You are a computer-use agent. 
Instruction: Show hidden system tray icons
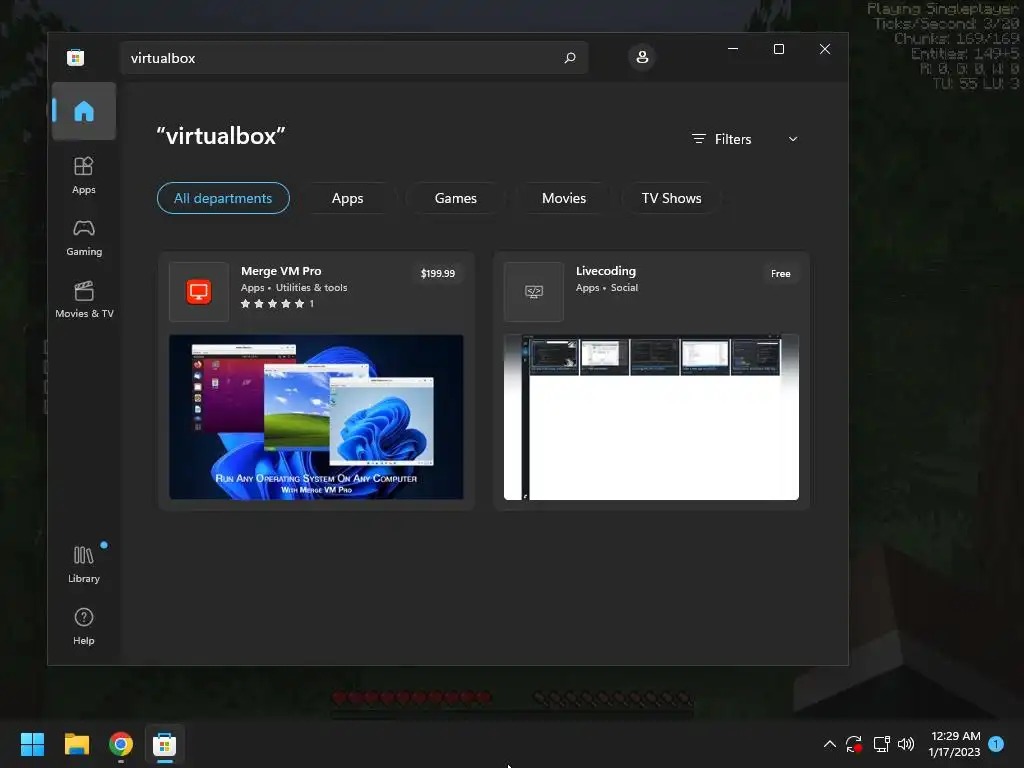(829, 744)
